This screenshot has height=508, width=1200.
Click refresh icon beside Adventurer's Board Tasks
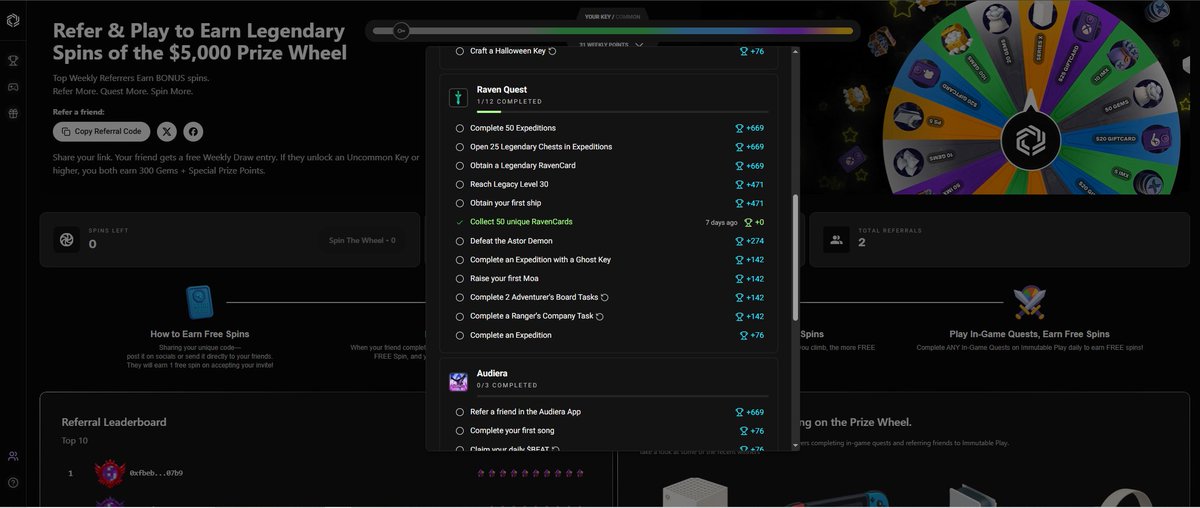point(605,298)
